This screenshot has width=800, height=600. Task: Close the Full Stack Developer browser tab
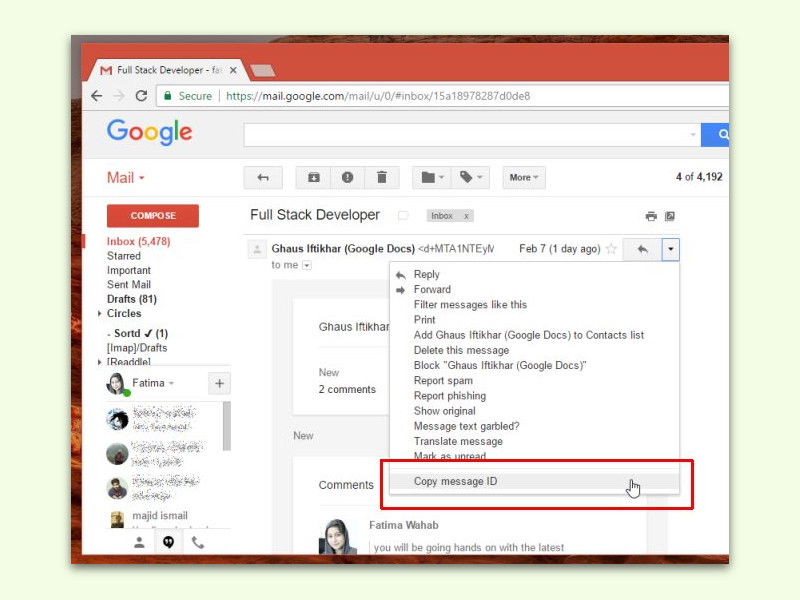tap(233, 70)
